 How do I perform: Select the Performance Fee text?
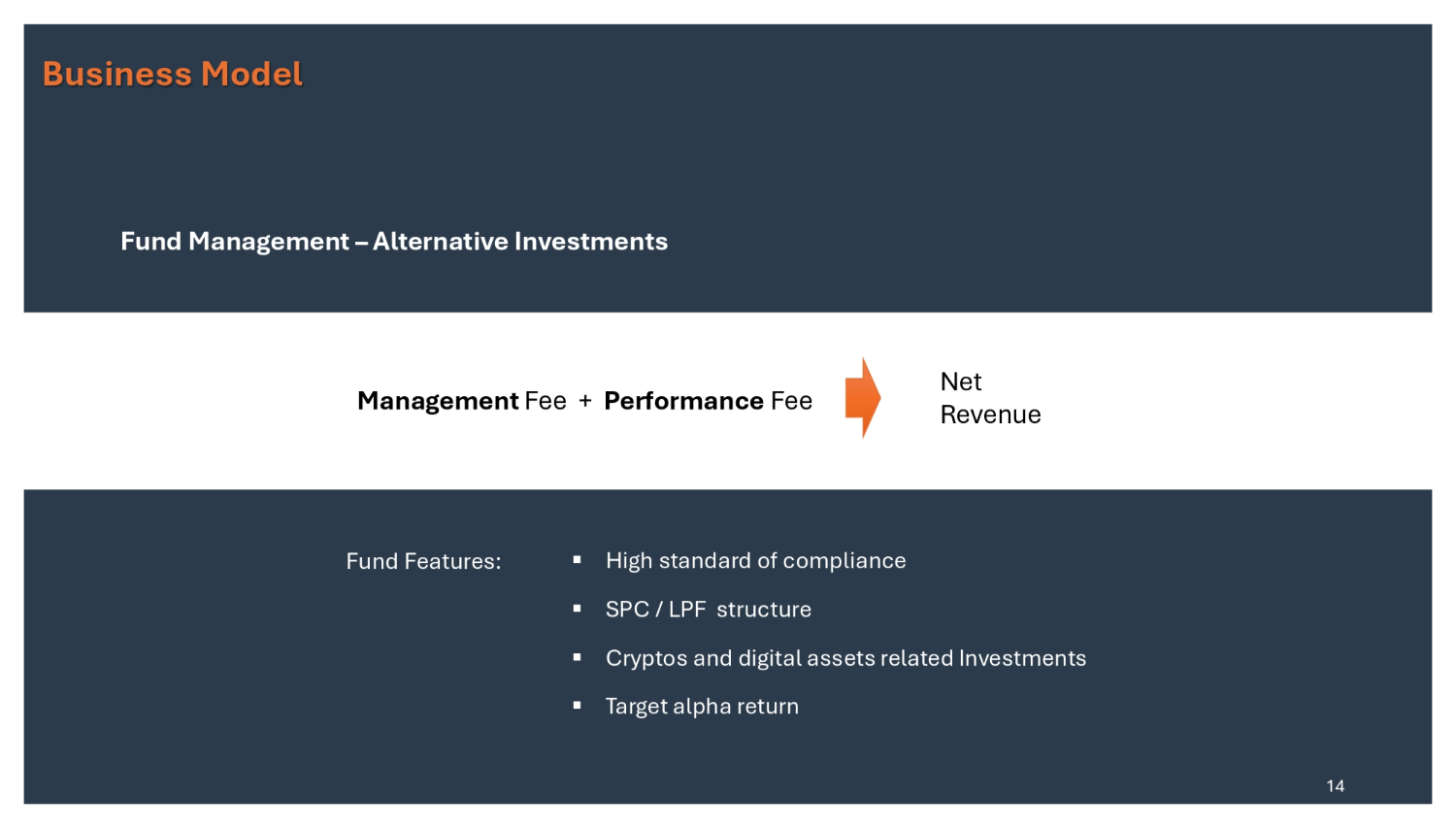click(708, 401)
